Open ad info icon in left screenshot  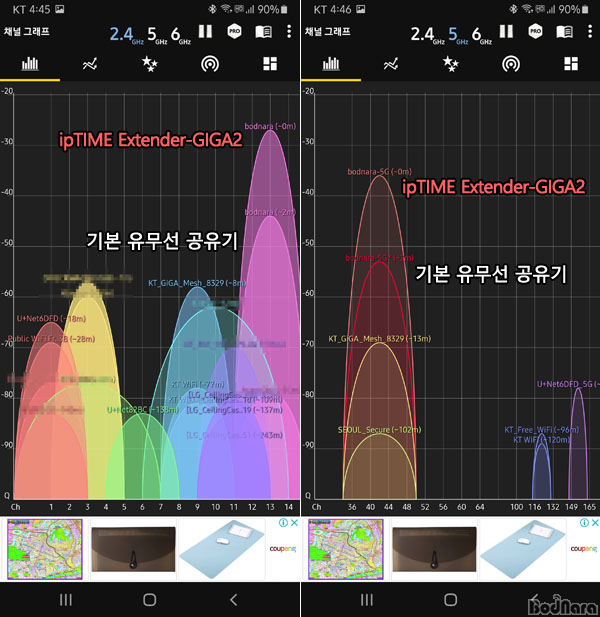coord(283,523)
